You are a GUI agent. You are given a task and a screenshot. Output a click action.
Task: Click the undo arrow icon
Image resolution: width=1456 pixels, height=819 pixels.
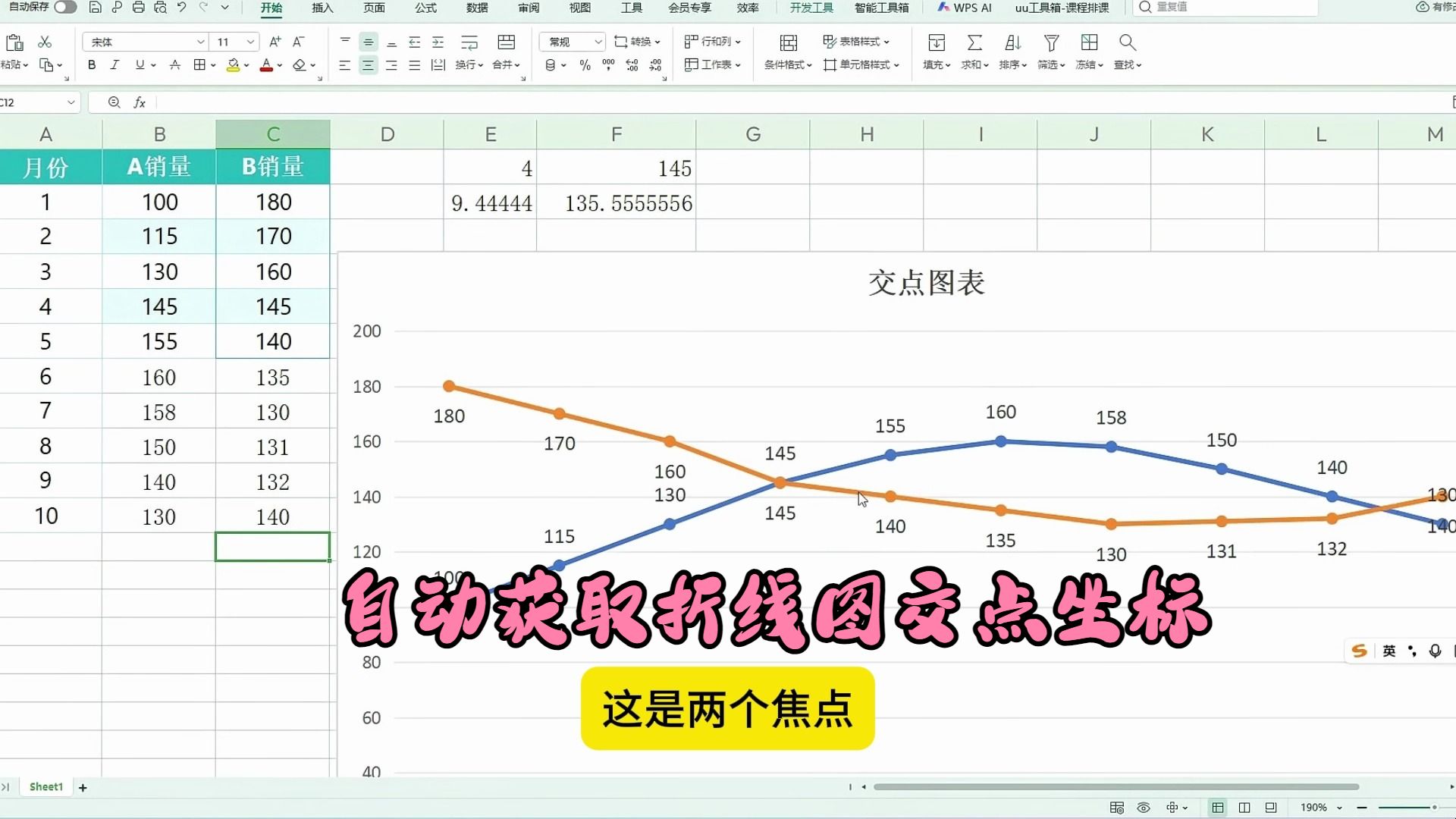[x=181, y=8]
